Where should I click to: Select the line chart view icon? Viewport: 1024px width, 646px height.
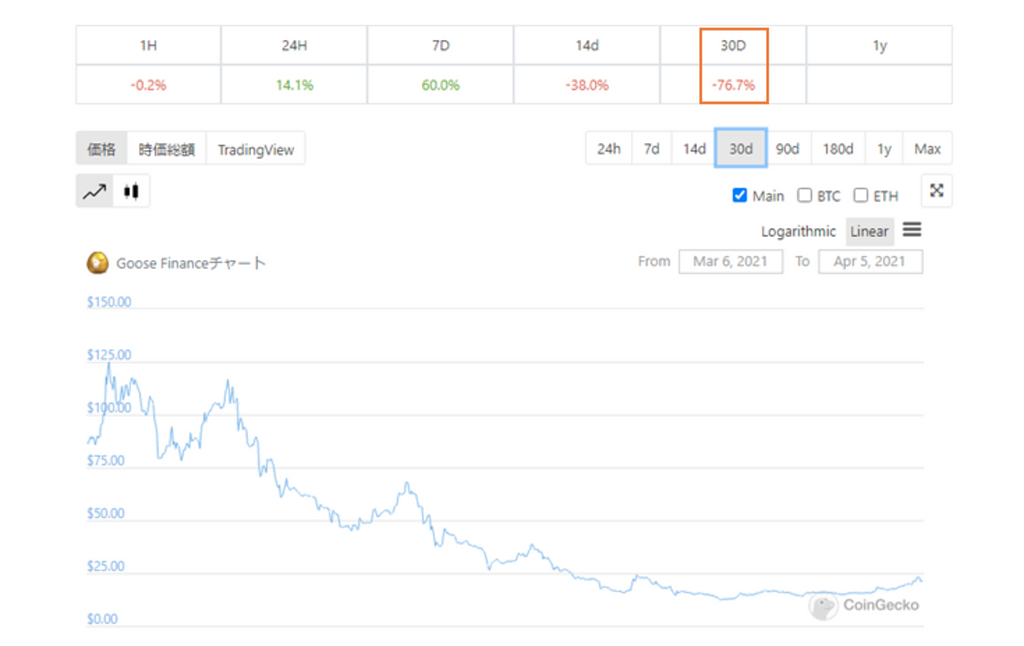pyautogui.click(x=94, y=191)
